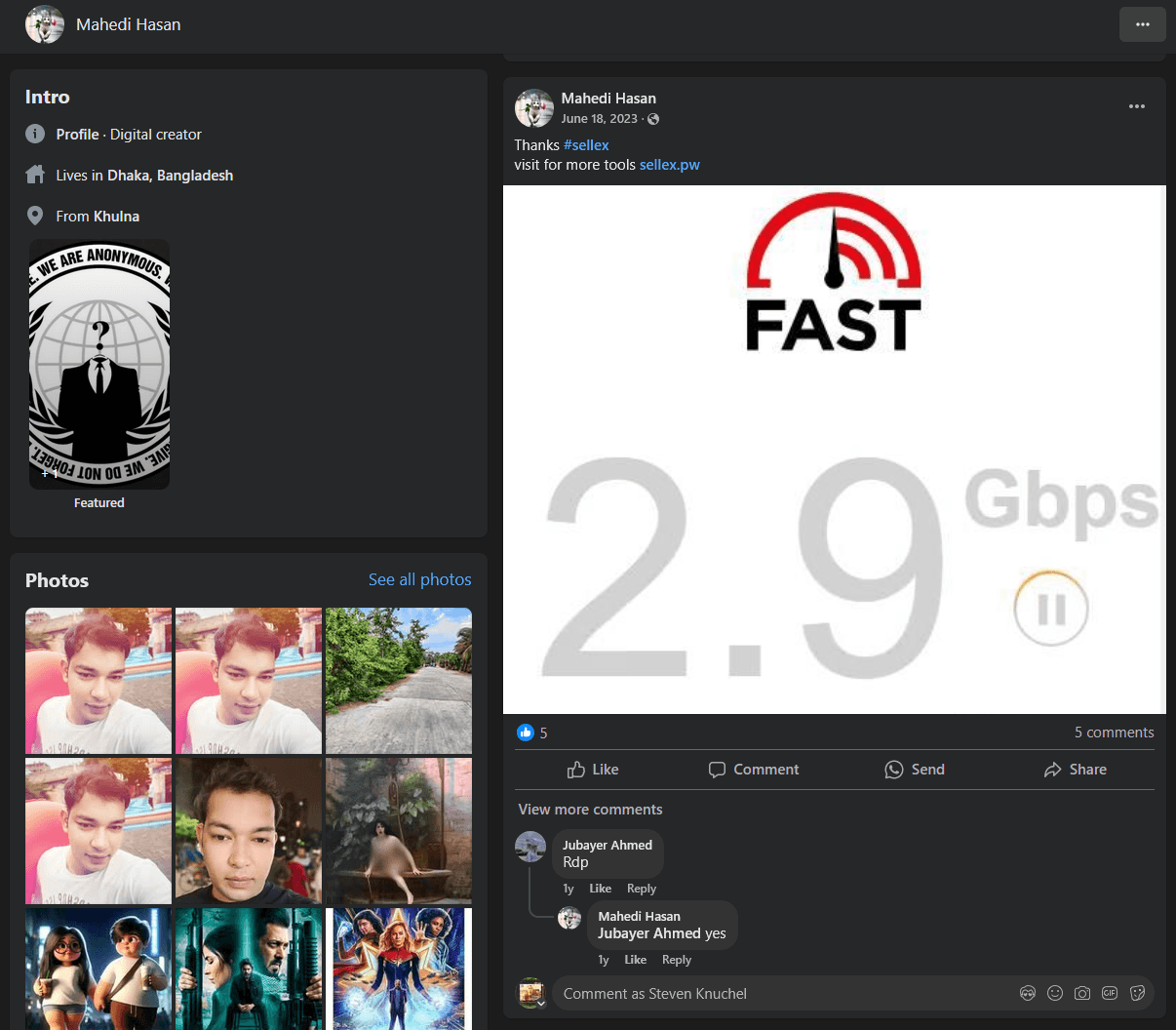Click the blue like reaction icon

point(526,733)
